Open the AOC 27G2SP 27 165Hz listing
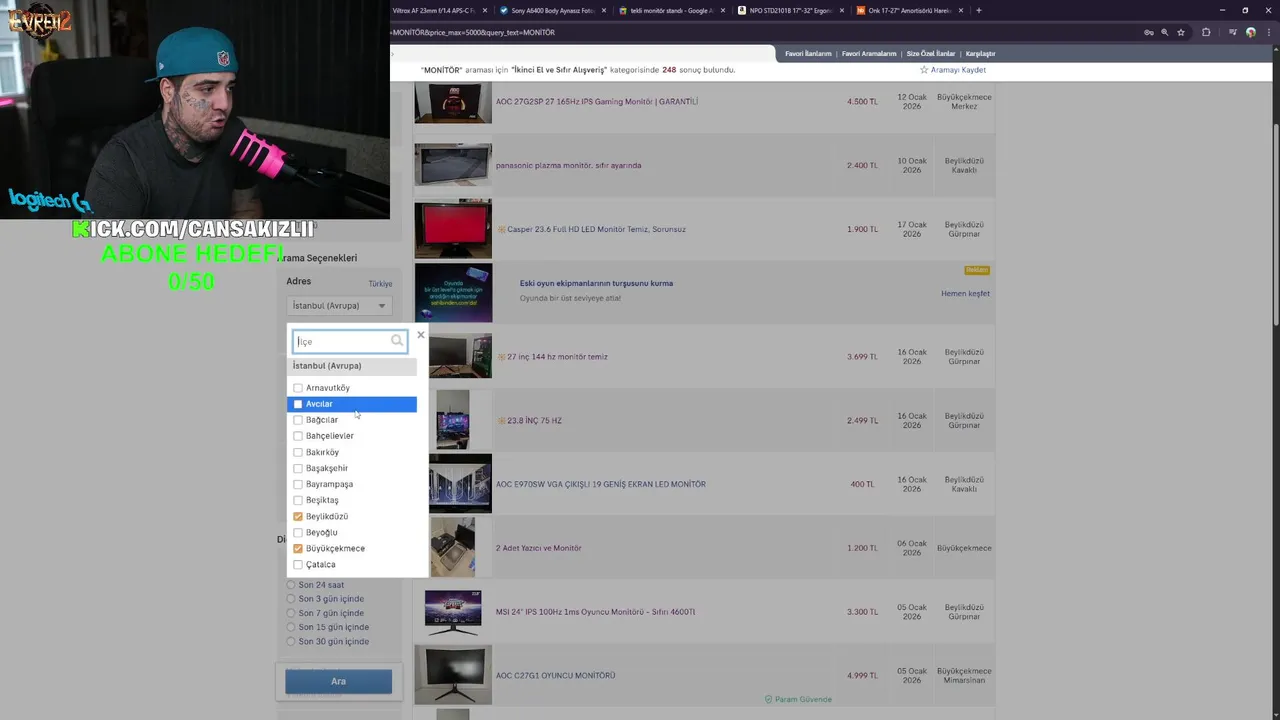The width and height of the screenshot is (1280, 720). 597,102
